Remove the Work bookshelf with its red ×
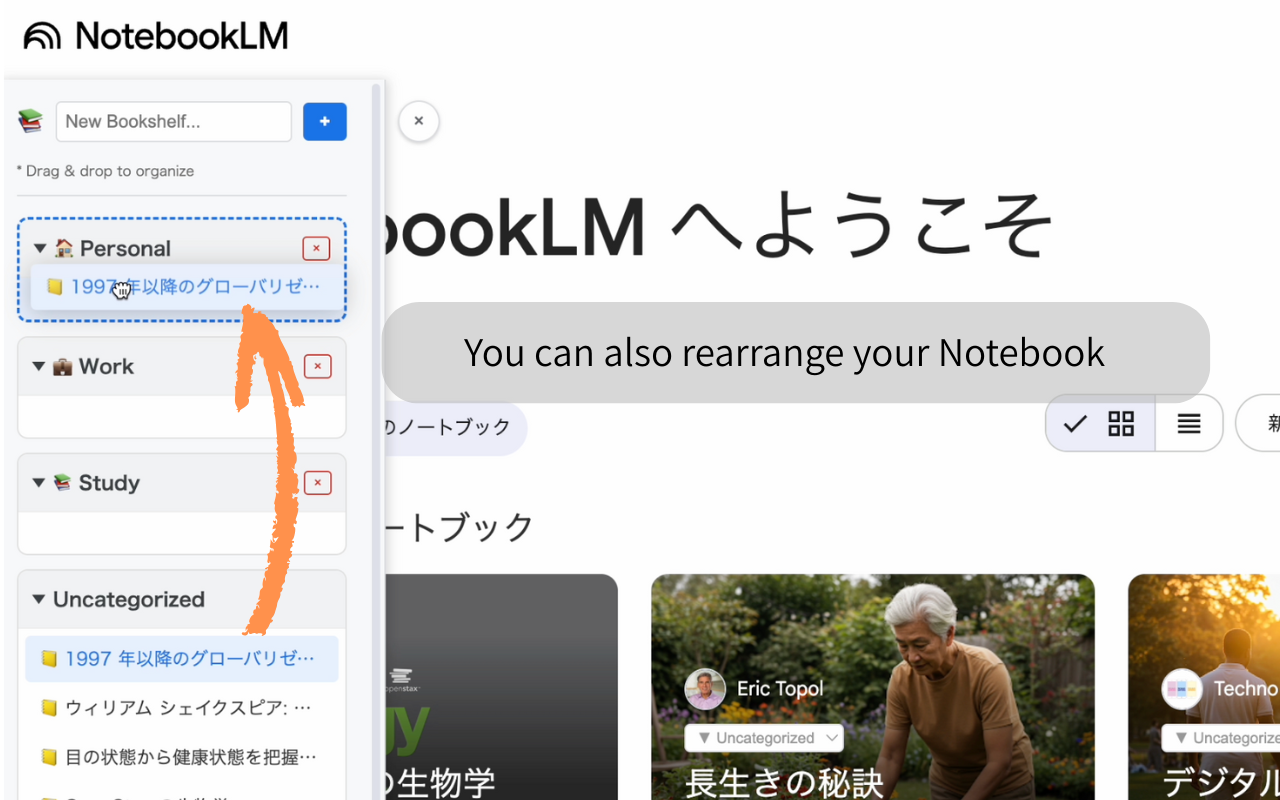The height and width of the screenshot is (800, 1280). [316, 366]
